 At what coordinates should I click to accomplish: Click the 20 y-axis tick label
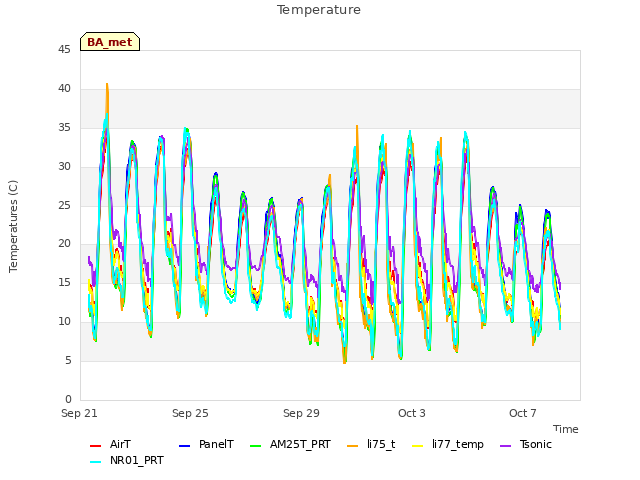[x=64, y=244]
